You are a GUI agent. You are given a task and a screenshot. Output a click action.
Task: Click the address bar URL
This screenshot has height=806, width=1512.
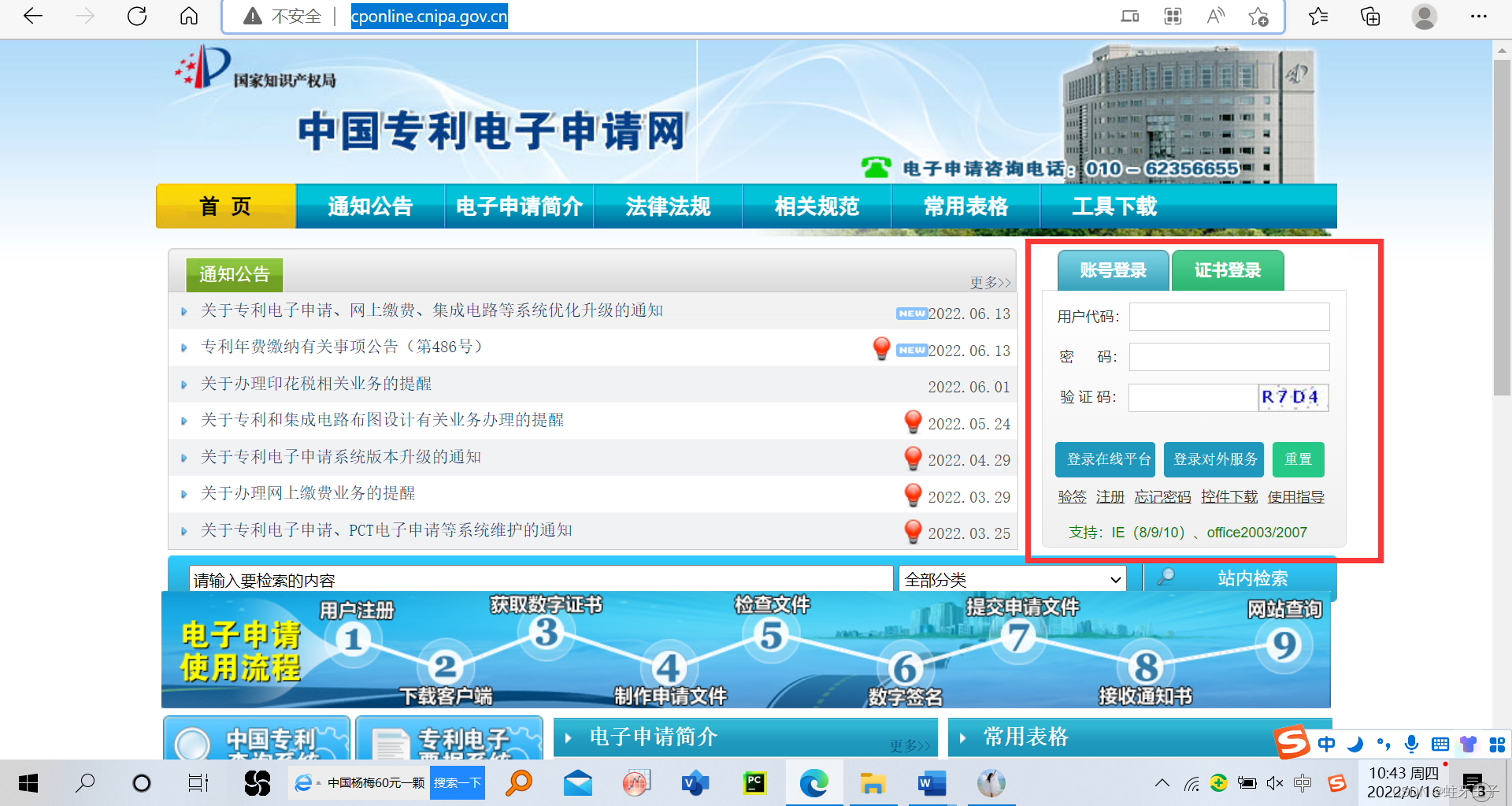[429, 17]
